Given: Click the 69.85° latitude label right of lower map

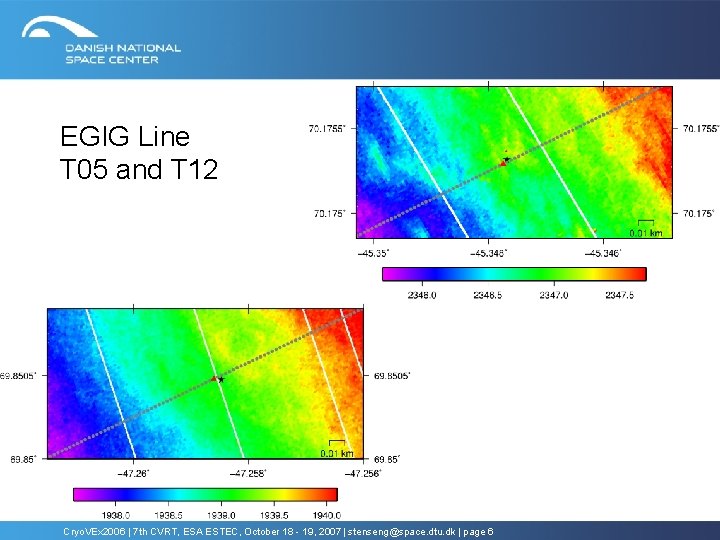Looking at the screenshot, I should coord(387,459).
